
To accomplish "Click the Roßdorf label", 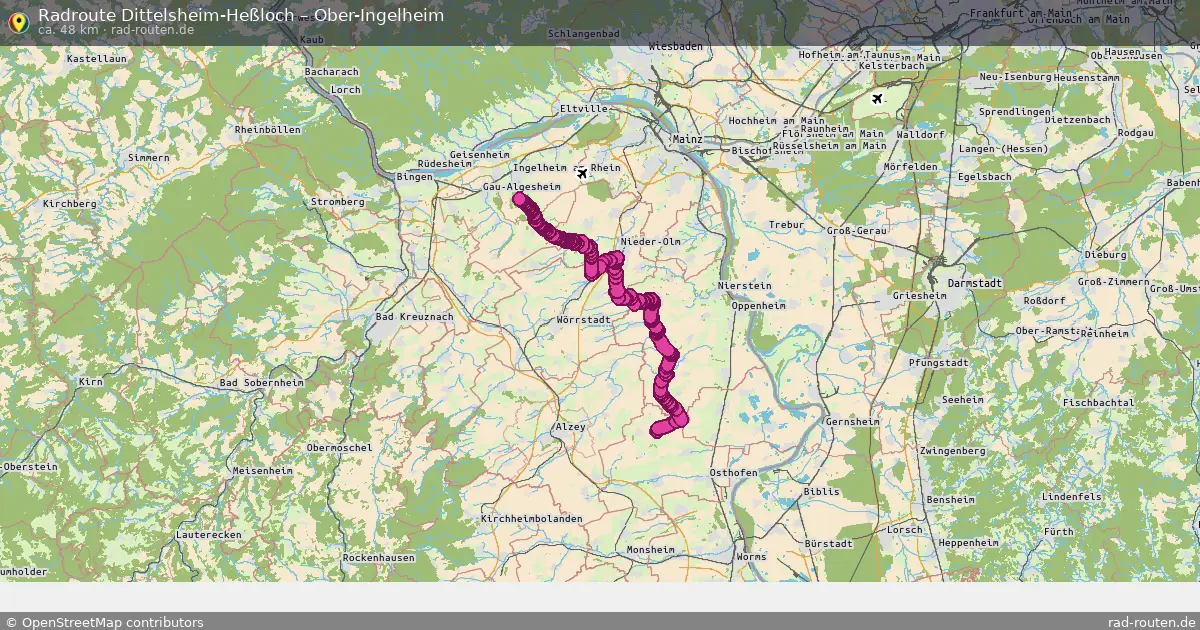I will click(x=1047, y=301).
